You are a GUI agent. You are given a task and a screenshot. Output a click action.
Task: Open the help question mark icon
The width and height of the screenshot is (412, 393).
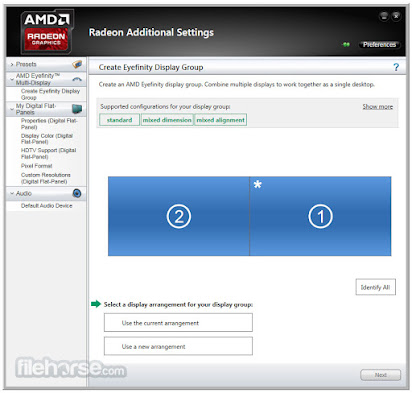pyautogui.click(x=396, y=67)
